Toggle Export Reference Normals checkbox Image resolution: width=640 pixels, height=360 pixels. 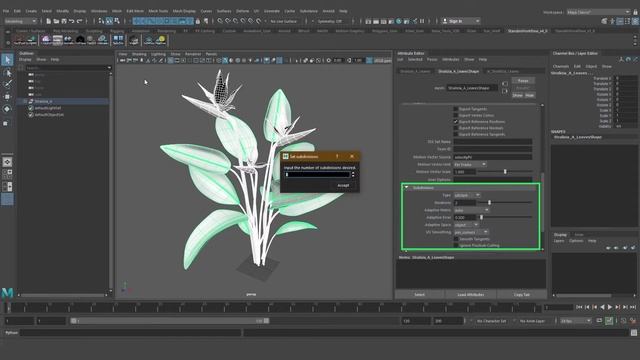456,128
